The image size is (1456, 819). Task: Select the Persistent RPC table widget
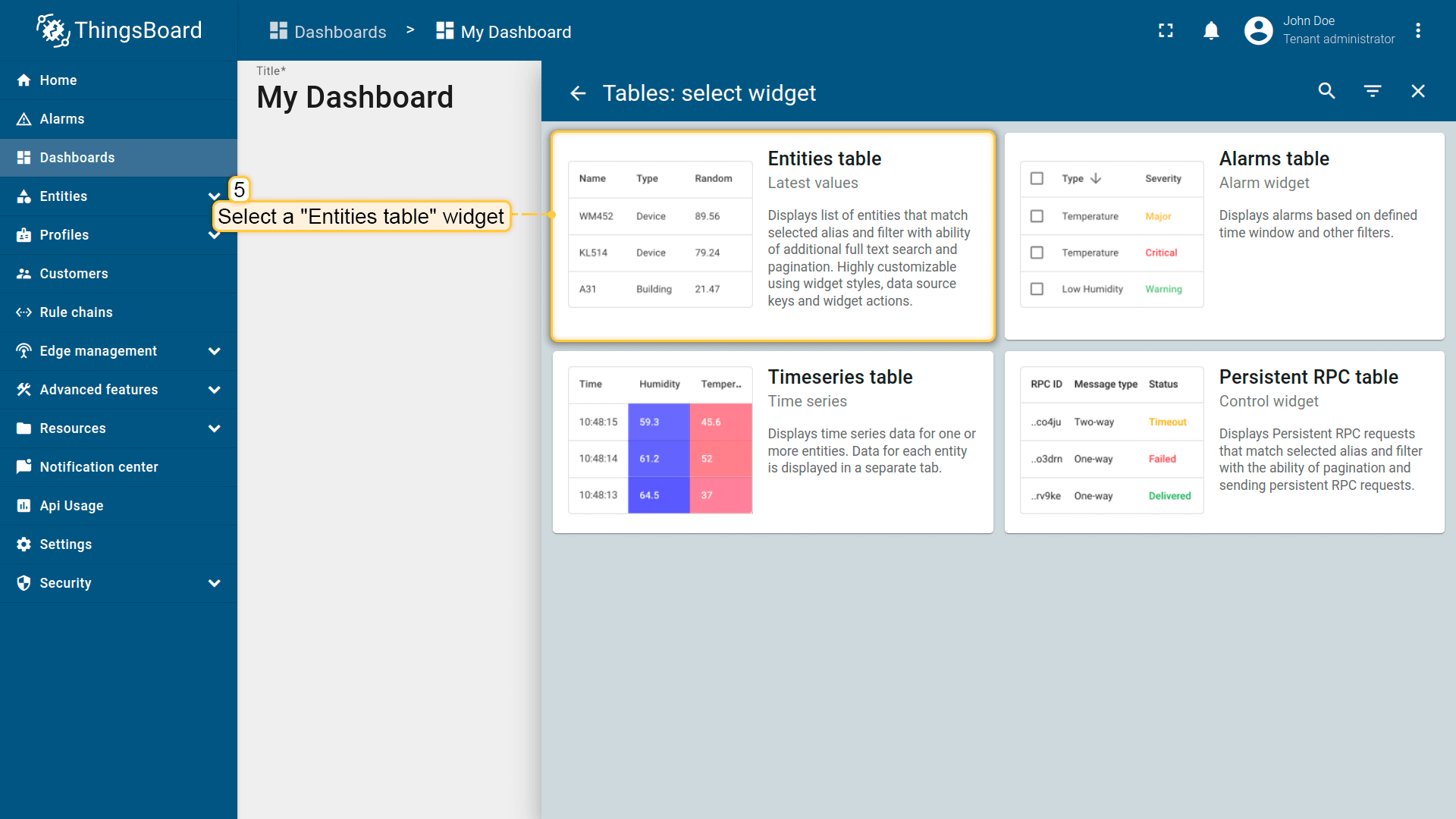(1224, 442)
